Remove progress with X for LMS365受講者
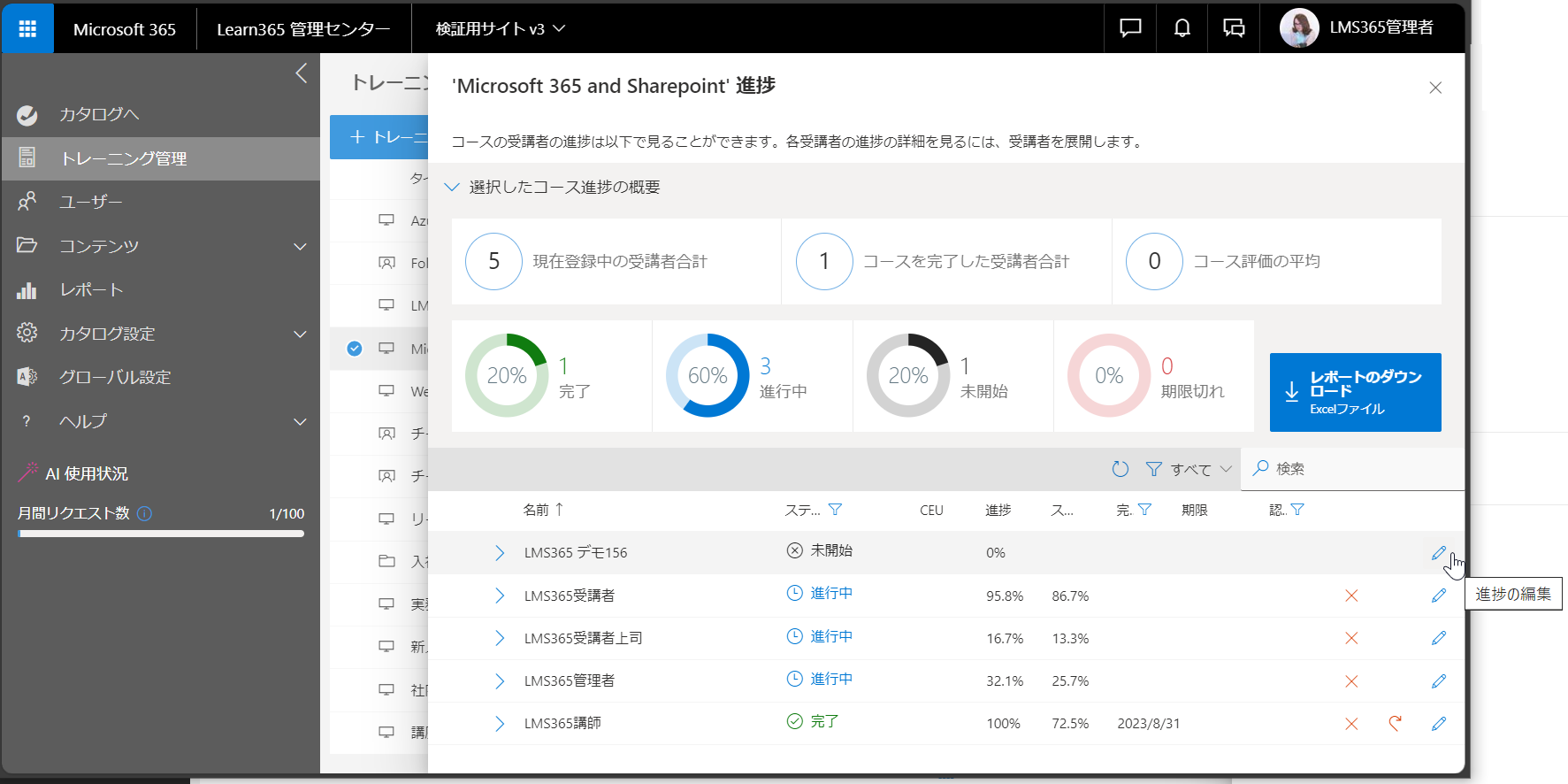The image size is (1568, 784). 1351,596
